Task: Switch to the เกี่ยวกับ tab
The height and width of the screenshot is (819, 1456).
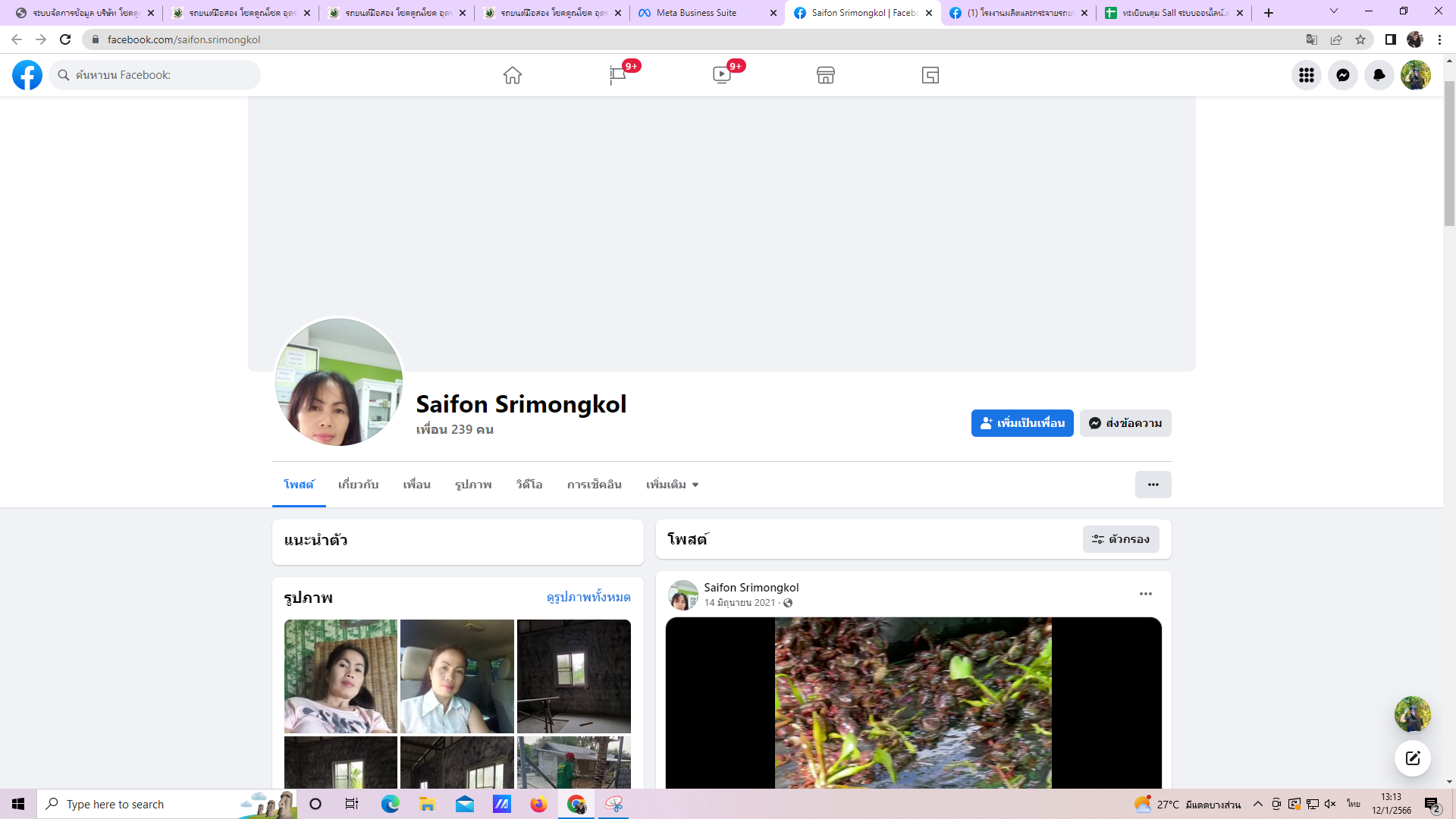Action: pyautogui.click(x=358, y=485)
